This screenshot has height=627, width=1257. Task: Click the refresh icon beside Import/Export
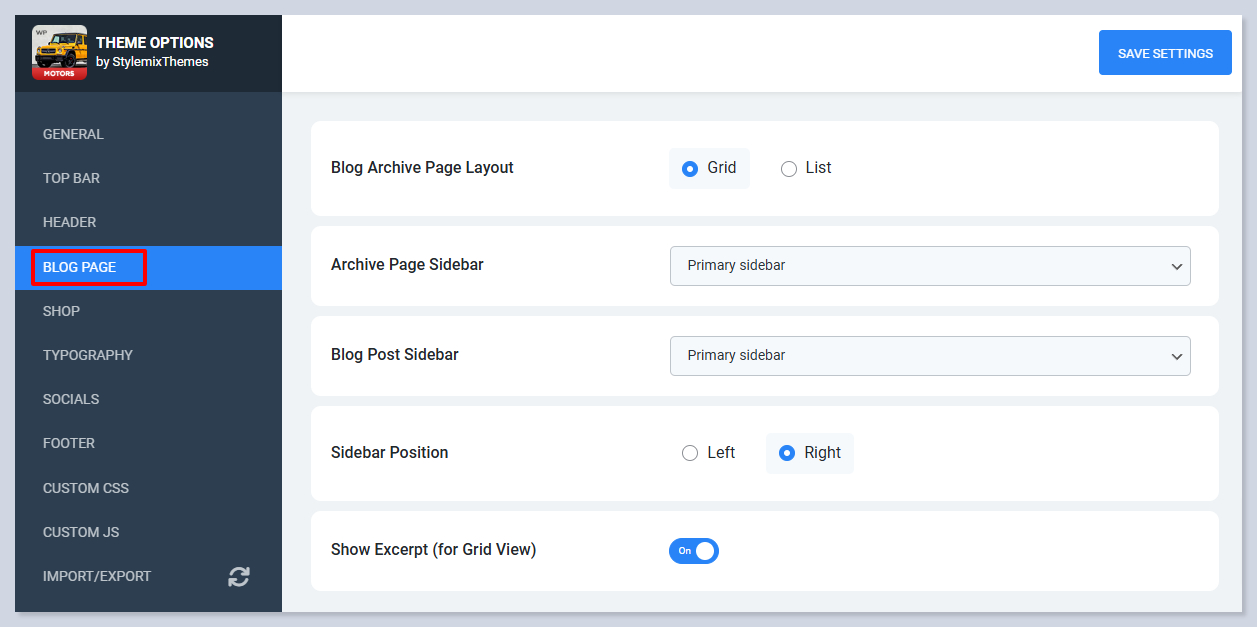[238, 576]
